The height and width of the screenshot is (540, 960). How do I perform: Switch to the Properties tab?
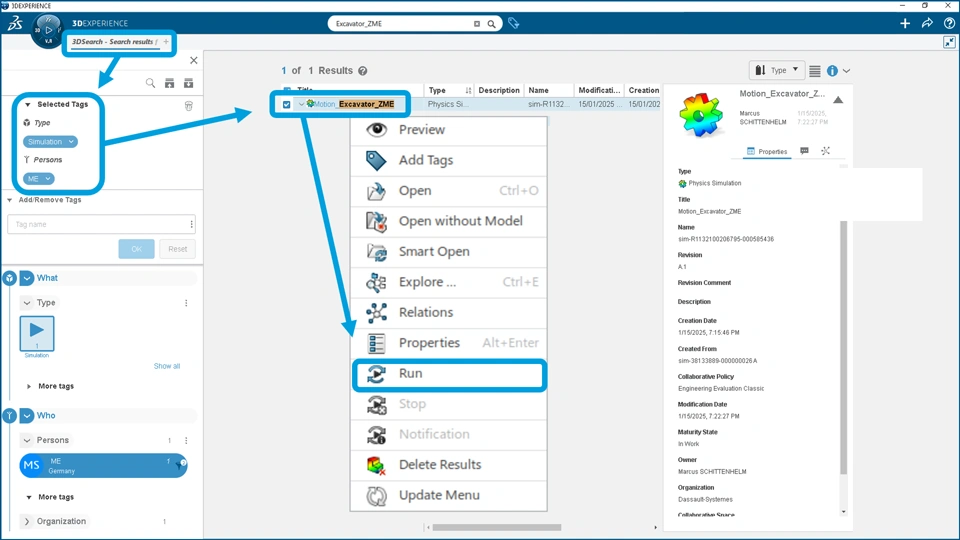pyautogui.click(x=767, y=151)
